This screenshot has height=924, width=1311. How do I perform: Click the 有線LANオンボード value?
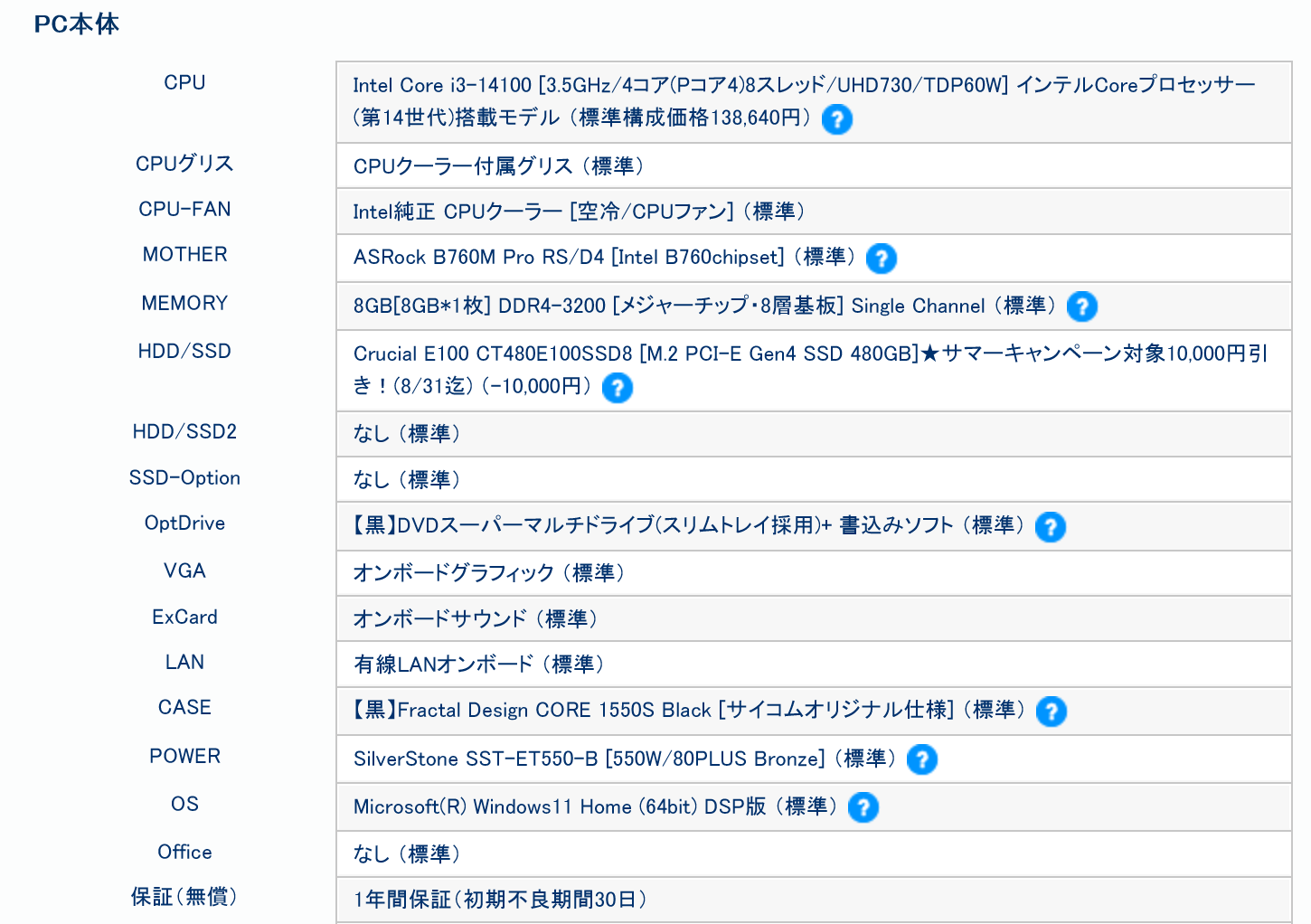tap(478, 665)
